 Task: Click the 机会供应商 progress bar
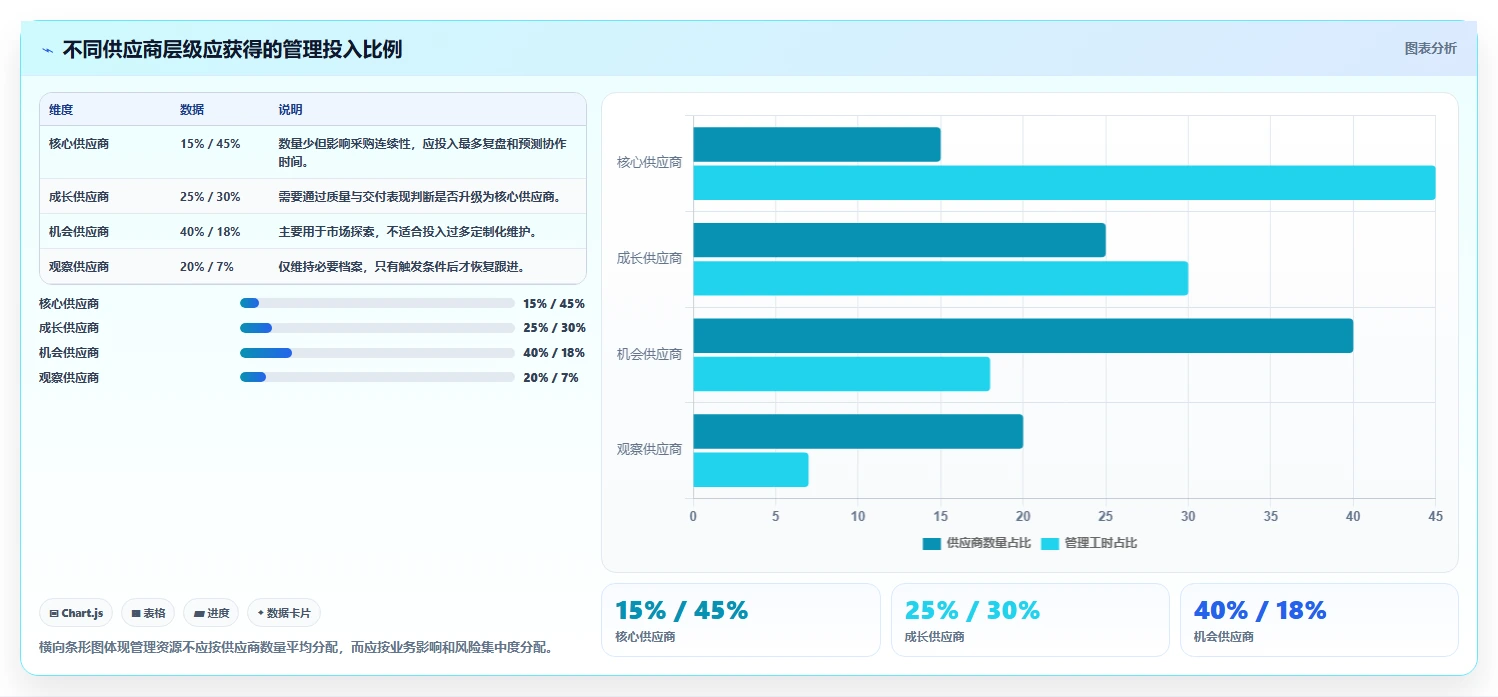(x=377, y=353)
